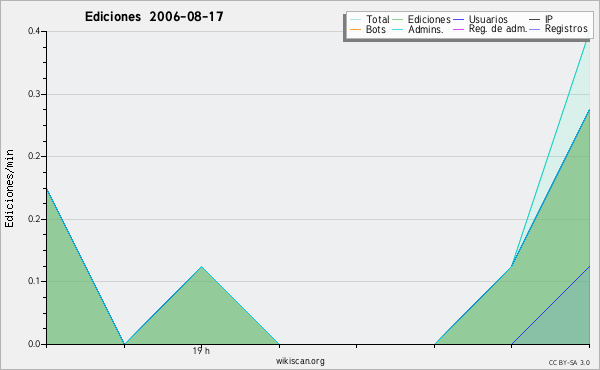
Task: Click the Total legend color line
Action: (x=355, y=20)
